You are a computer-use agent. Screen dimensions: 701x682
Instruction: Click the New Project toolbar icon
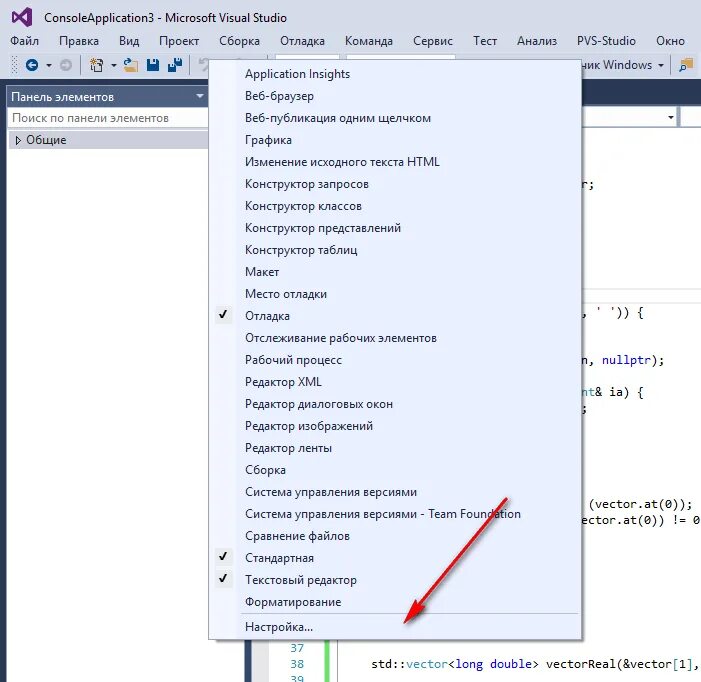tap(96, 65)
